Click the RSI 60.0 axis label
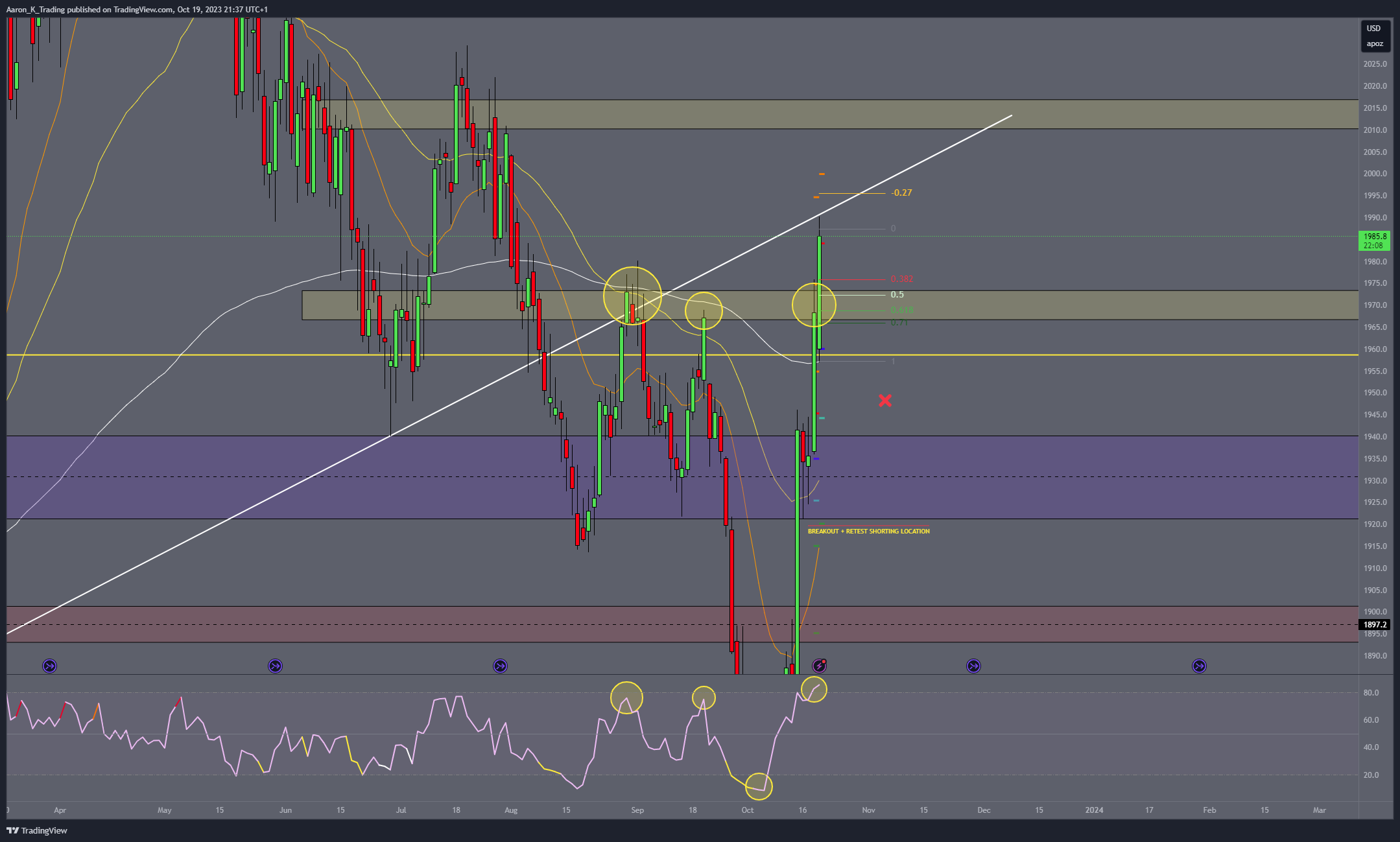This screenshot has width=1400, height=842. [1371, 720]
